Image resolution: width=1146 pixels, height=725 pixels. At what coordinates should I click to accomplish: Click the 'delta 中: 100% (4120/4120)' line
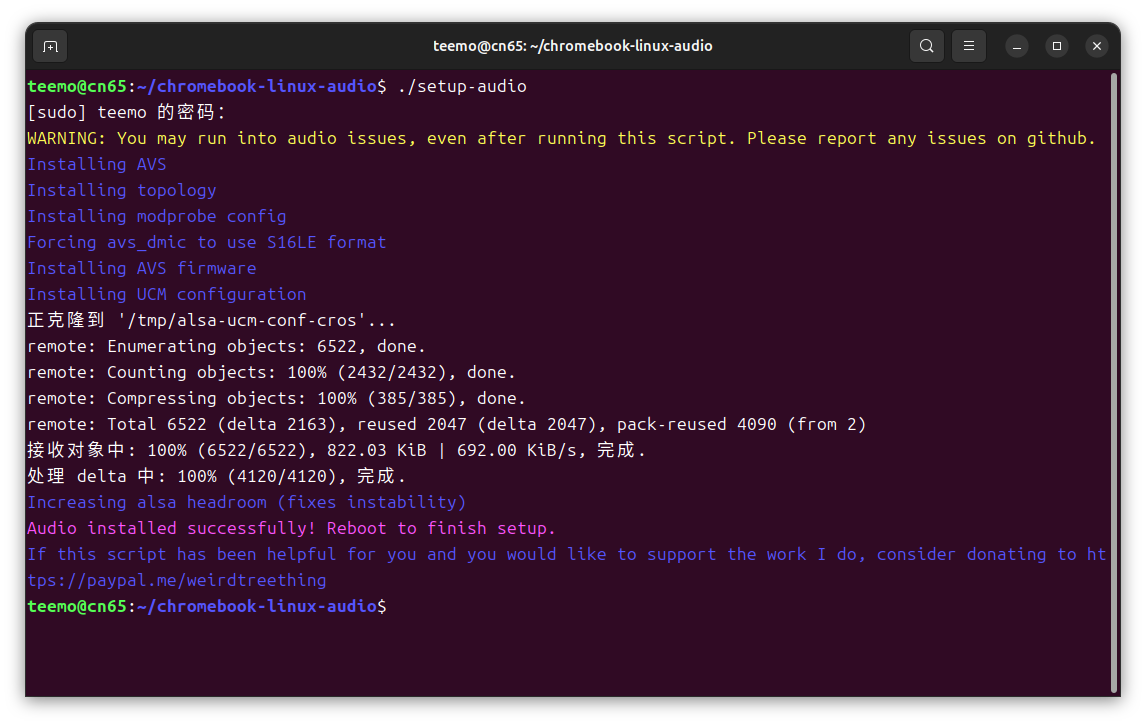pyautogui.click(x=216, y=477)
